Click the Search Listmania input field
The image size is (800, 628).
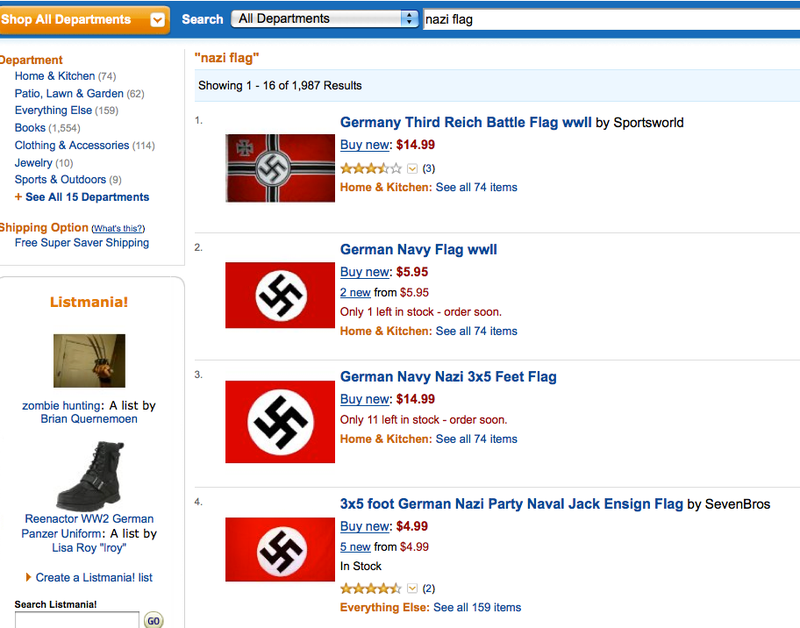[x=77, y=620]
